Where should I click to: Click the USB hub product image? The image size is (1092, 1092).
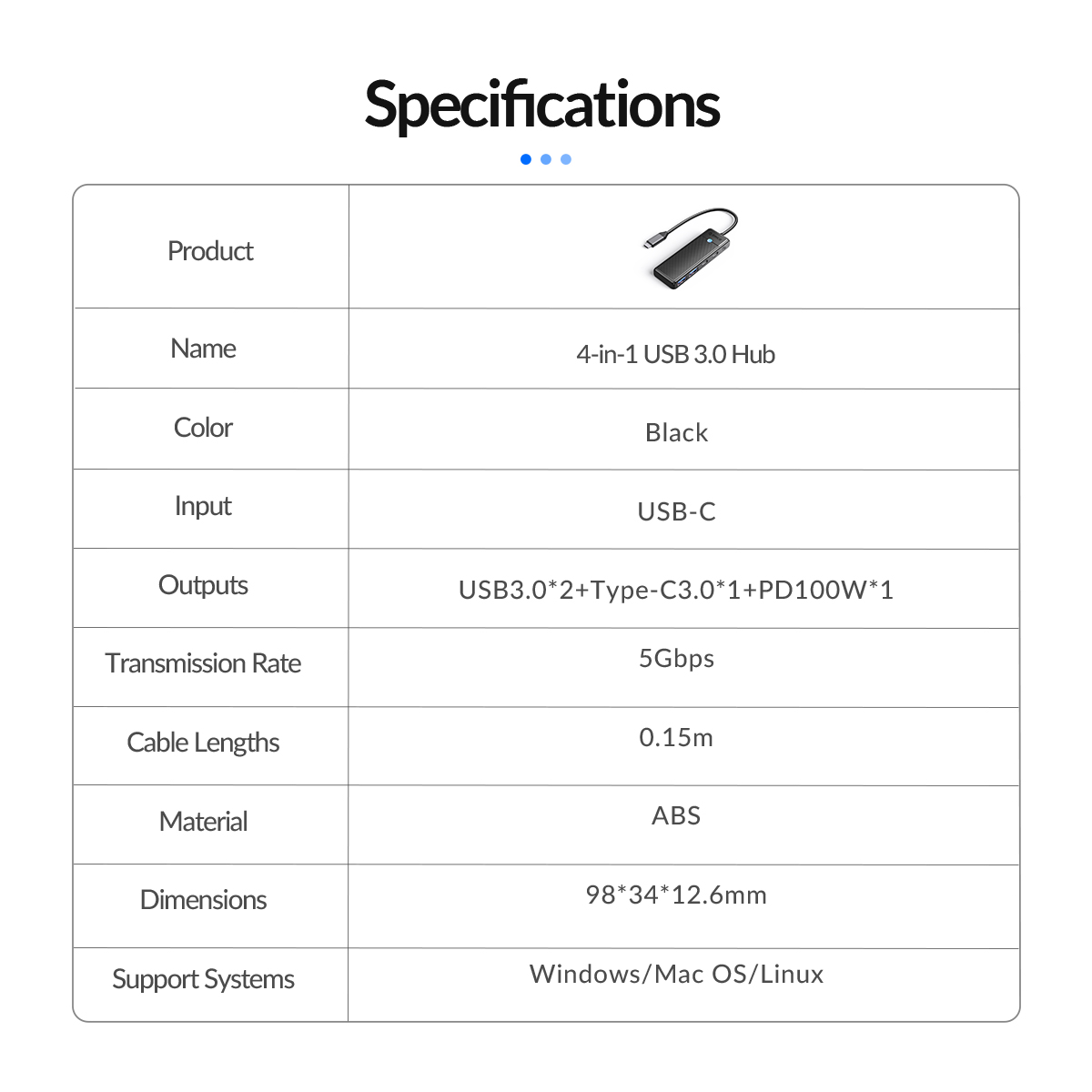[689, 249]
